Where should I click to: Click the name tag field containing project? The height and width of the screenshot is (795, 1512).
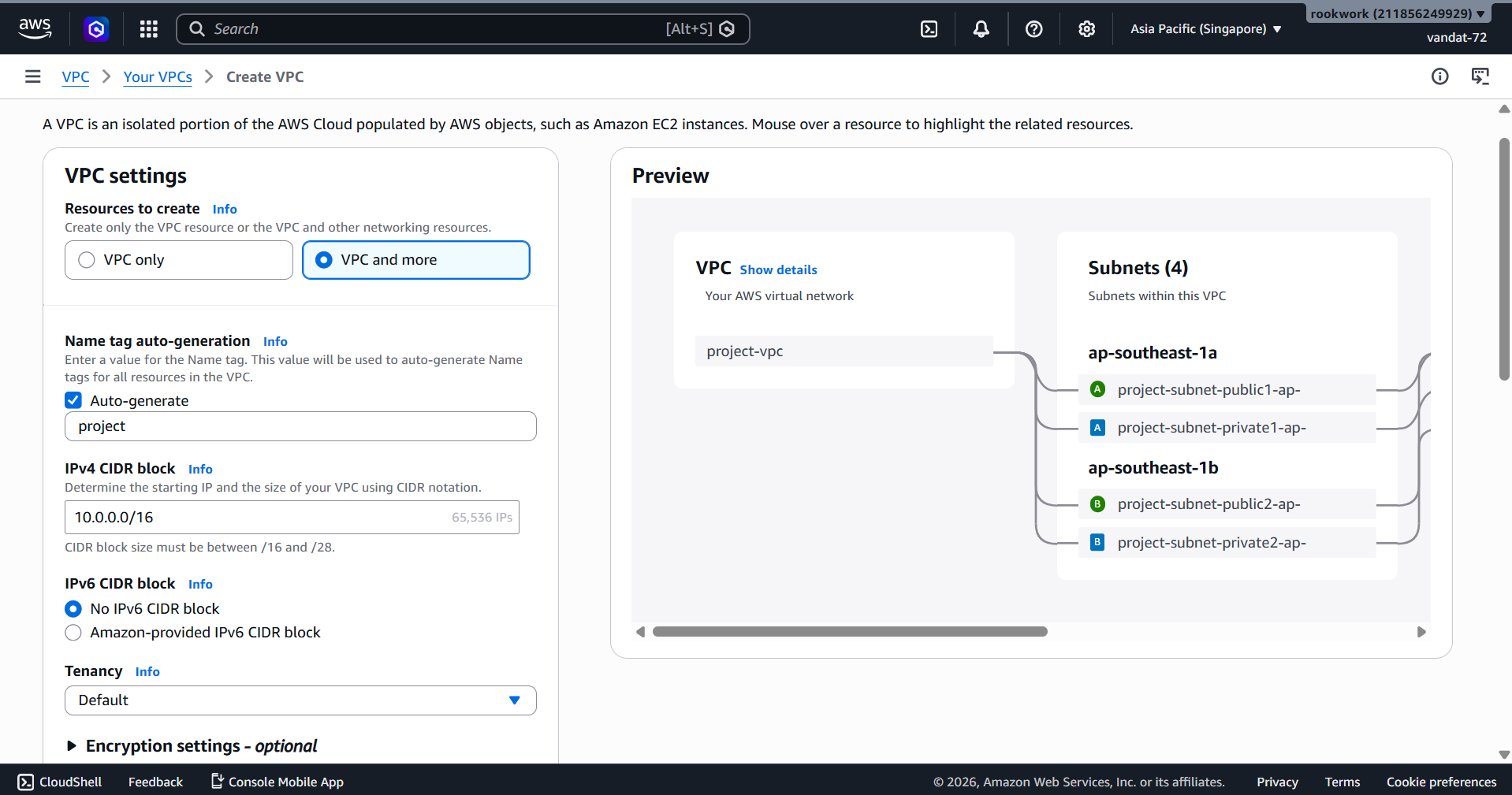pyautogui.click(x=300, y=426)
